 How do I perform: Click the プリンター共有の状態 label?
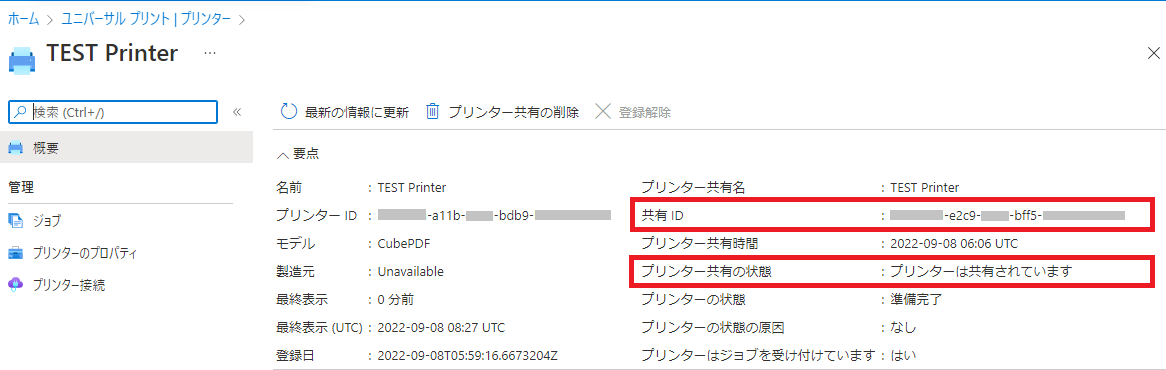(706, 272)
